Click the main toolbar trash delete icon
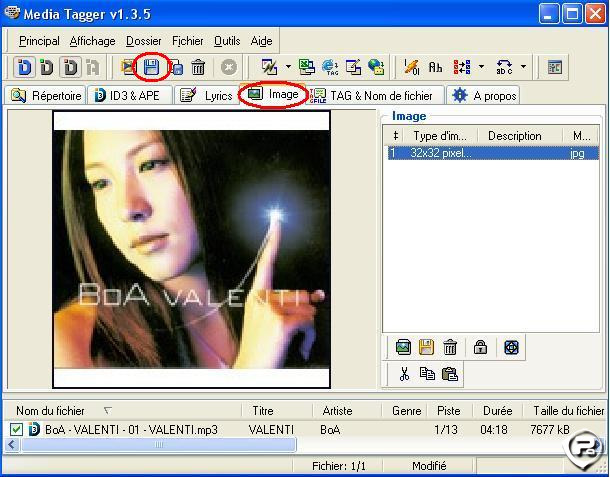 tap(198, 67)
